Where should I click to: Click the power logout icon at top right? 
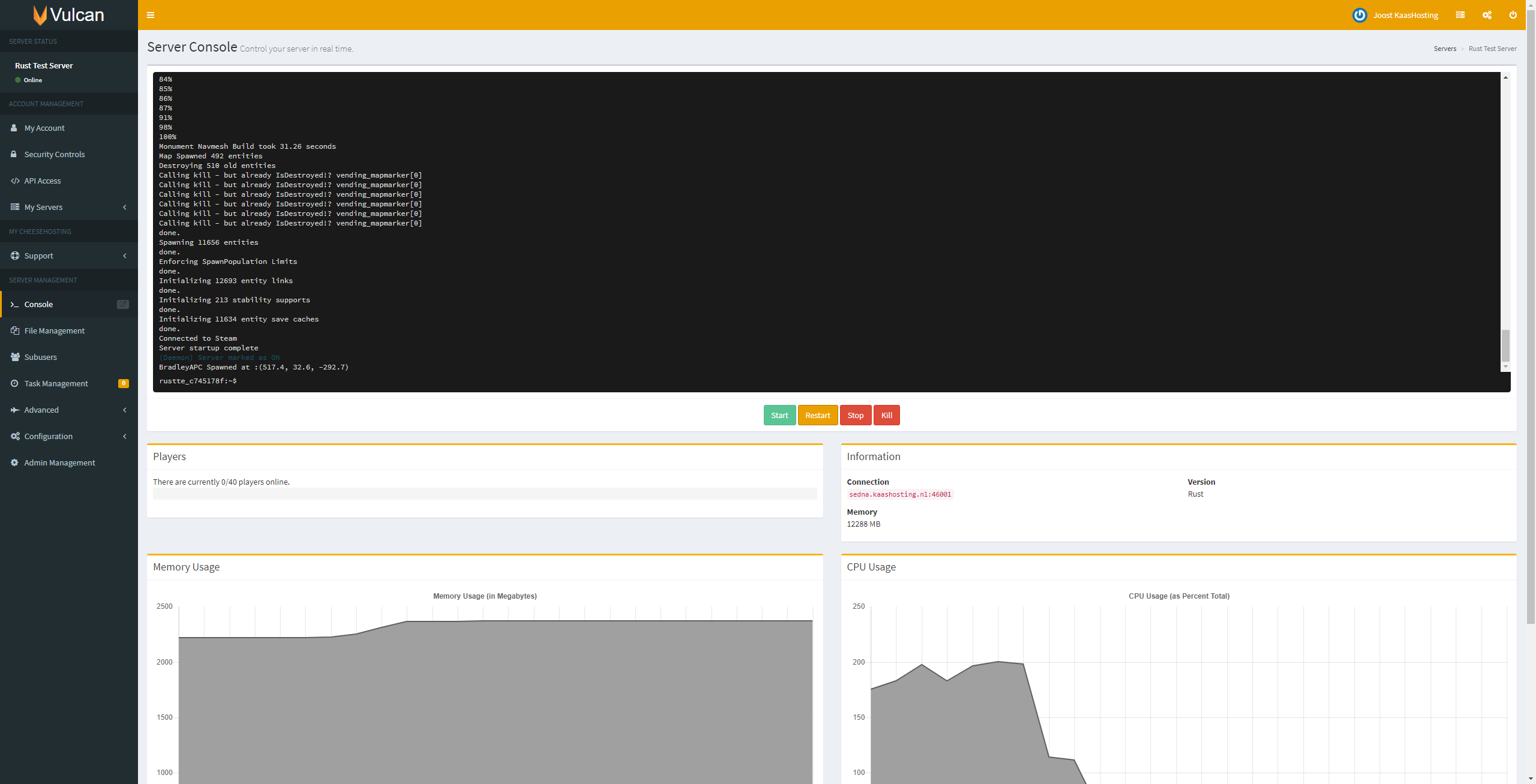click(x=1513, y=15)
